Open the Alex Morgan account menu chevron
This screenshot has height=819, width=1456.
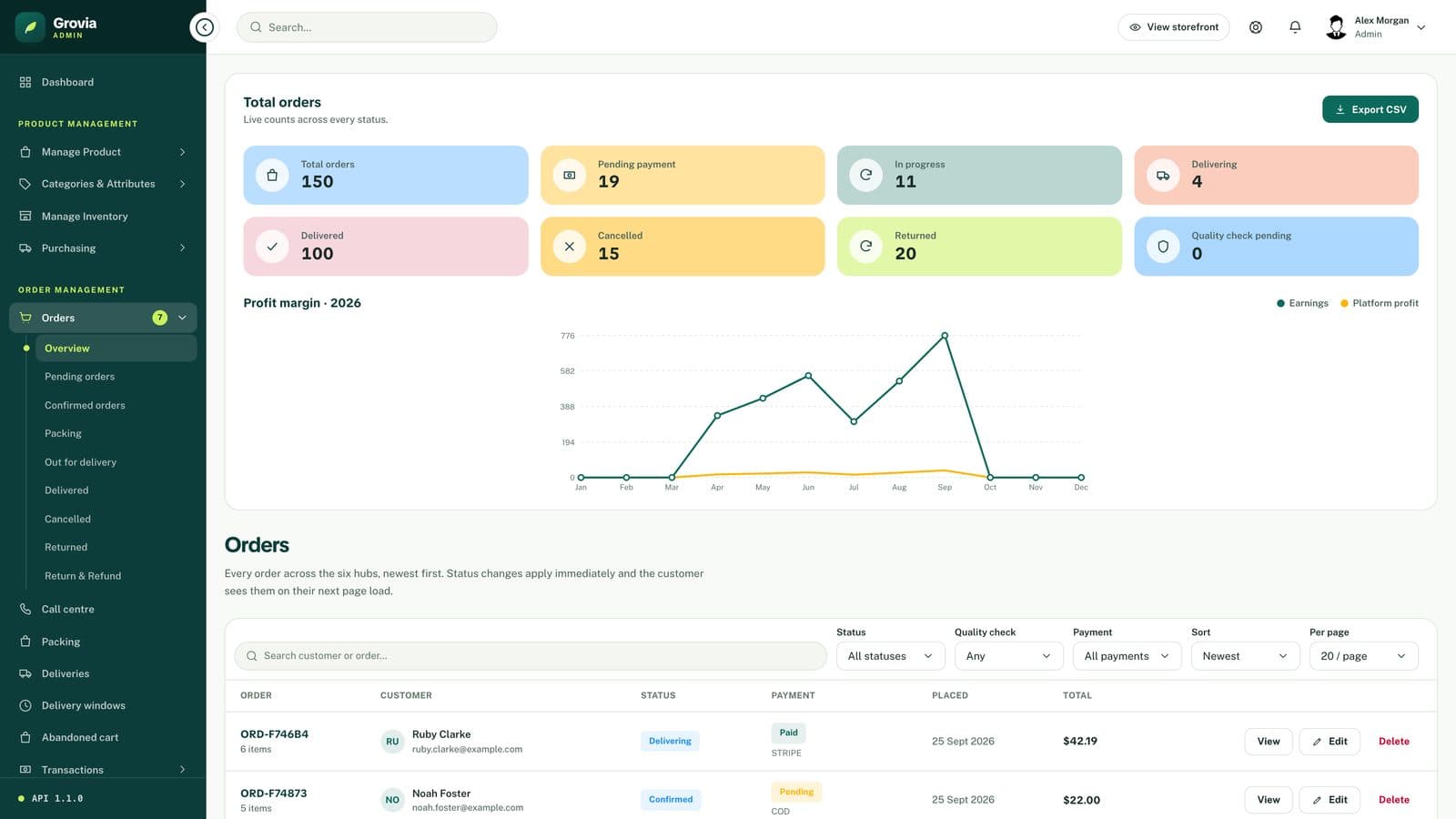tap(1421, 27)
